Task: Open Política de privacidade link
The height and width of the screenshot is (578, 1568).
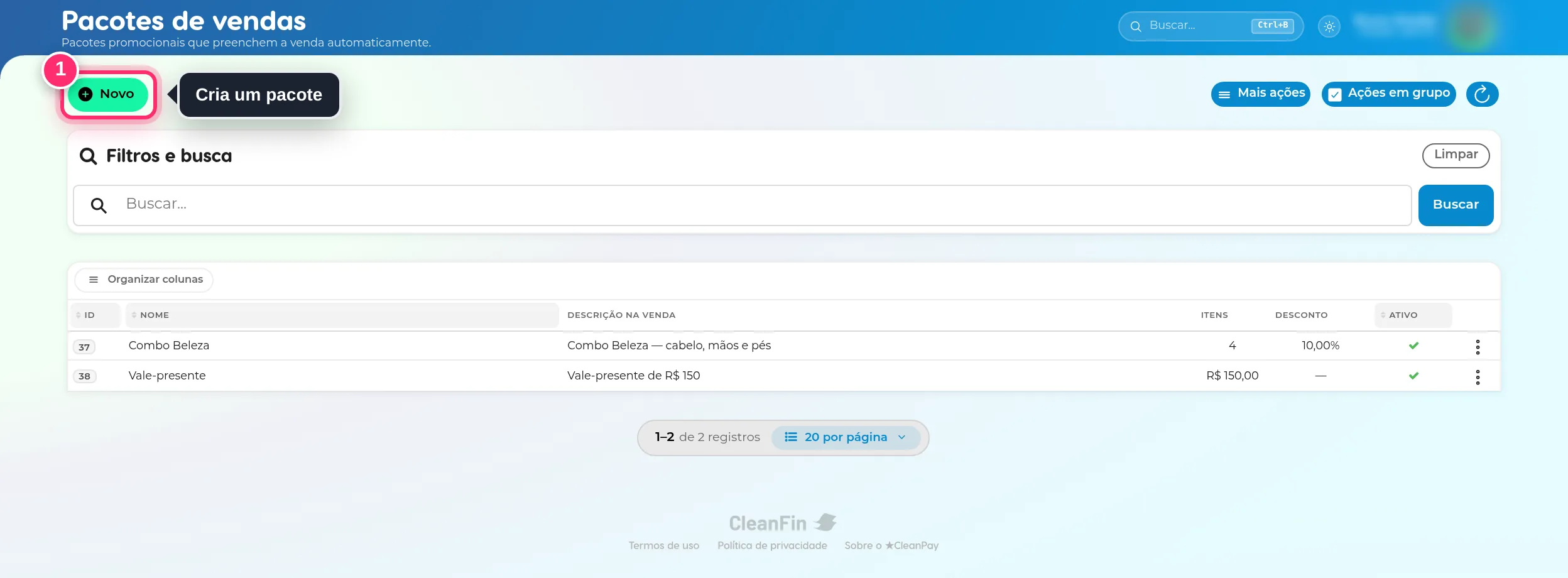Action: pyautogui.click(x=772, y=545)
